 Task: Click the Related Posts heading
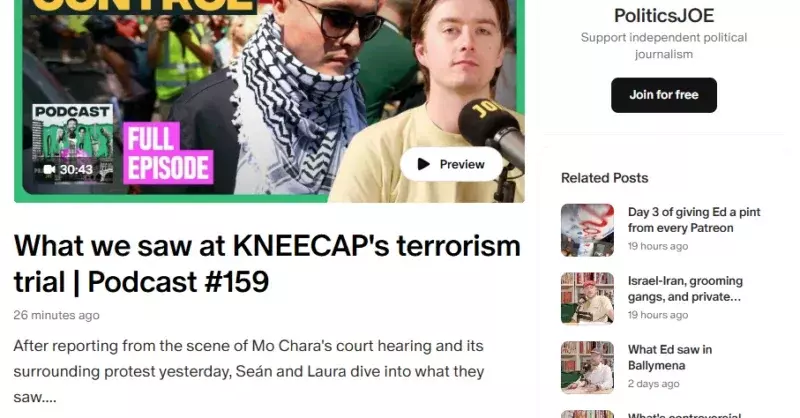pos(604,178)
